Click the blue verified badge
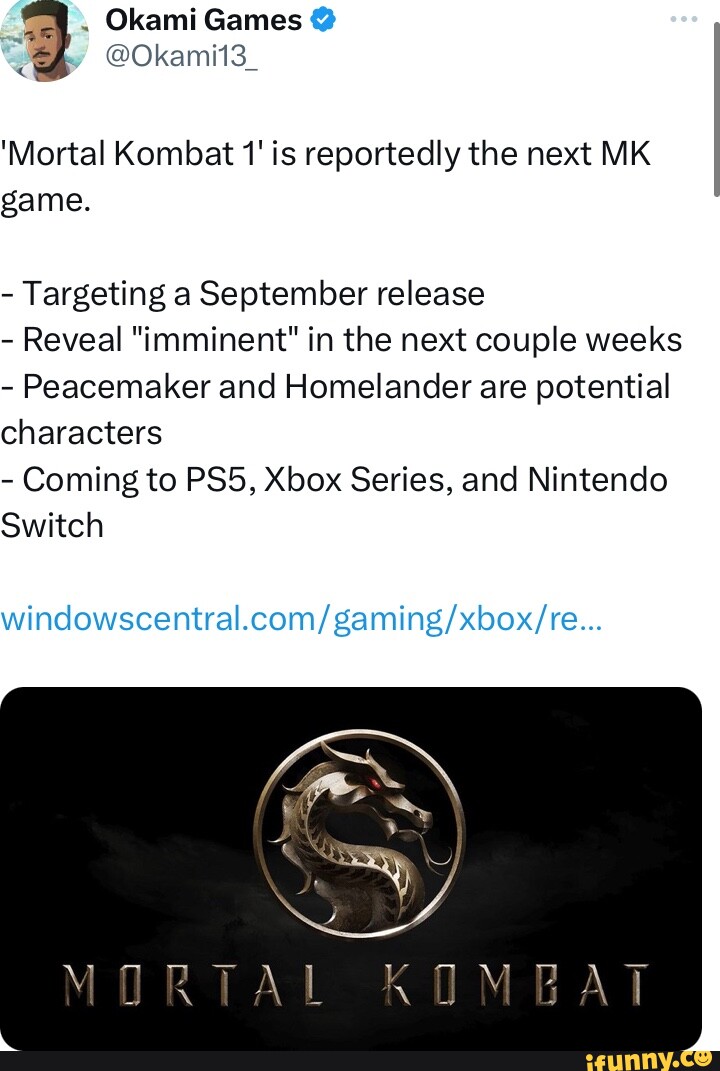This screenshot has width=720, height=1071. pyautogui.click(x=322, y=19)
